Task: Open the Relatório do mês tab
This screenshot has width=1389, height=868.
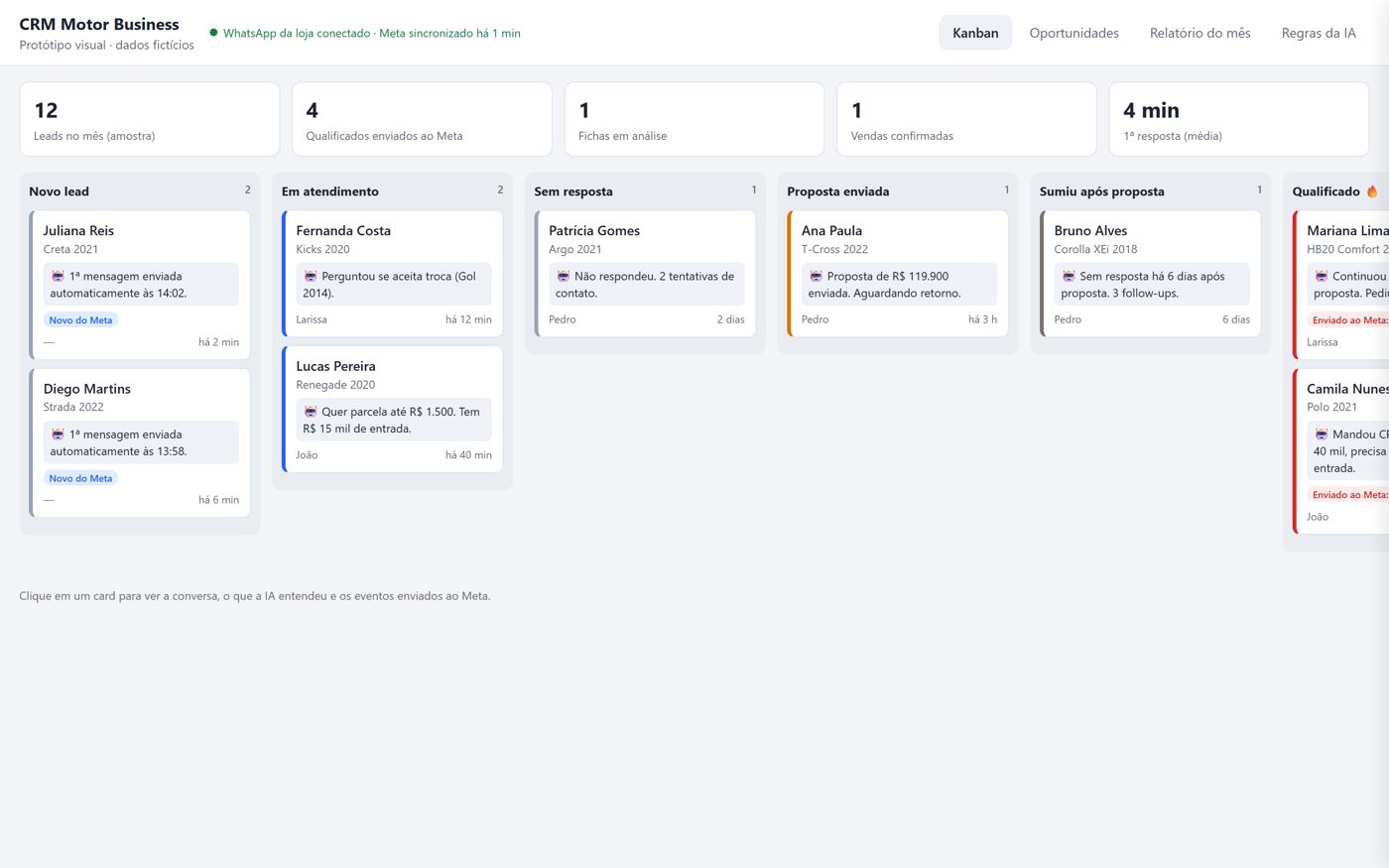Action: 1200,33
